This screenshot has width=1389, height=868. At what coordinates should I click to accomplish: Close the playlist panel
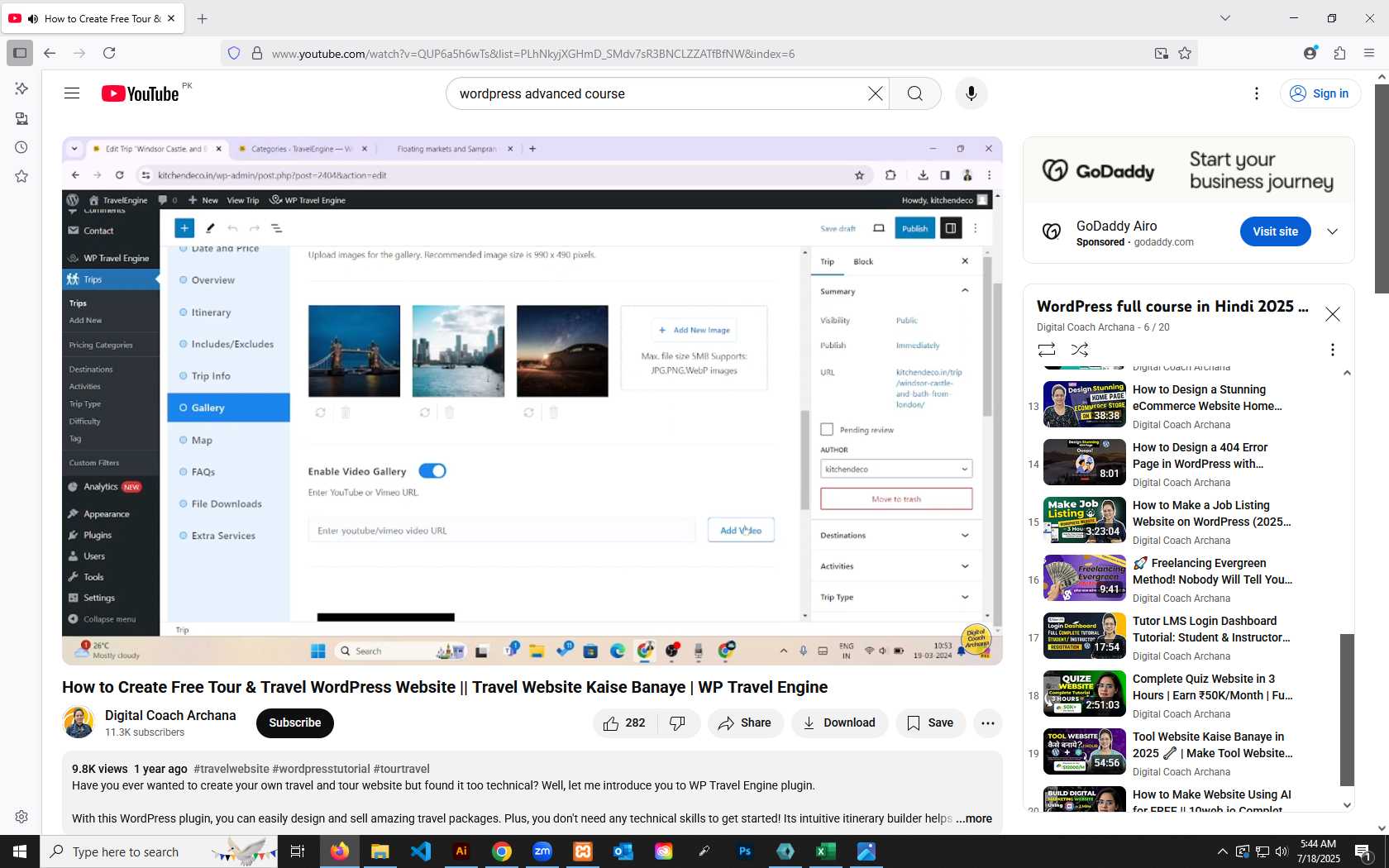point(1332,314)
